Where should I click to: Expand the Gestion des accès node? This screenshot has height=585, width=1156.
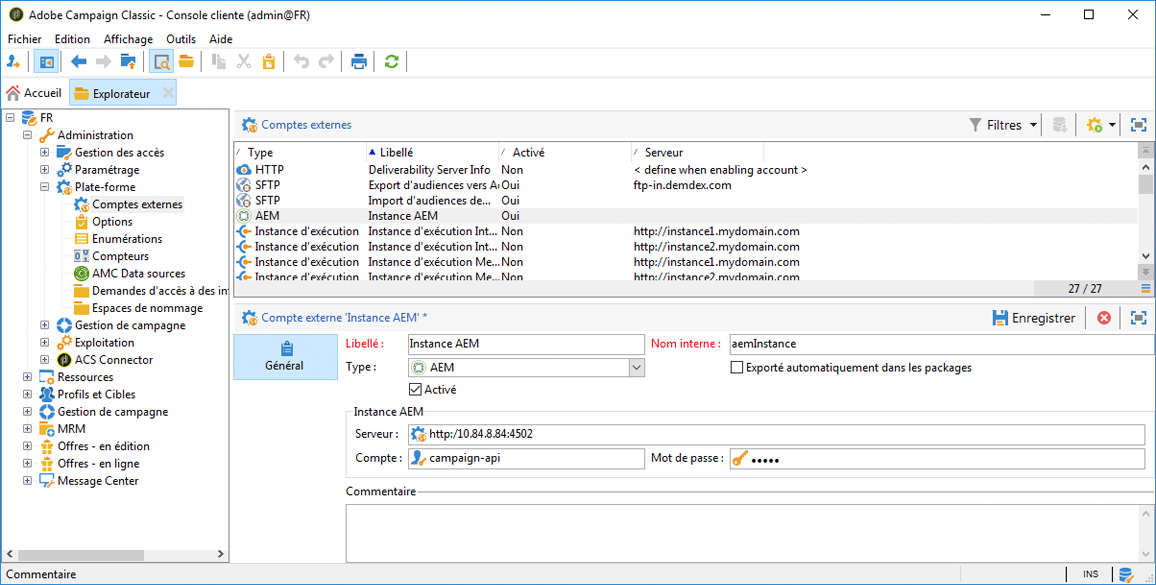(x=44, y=153)
